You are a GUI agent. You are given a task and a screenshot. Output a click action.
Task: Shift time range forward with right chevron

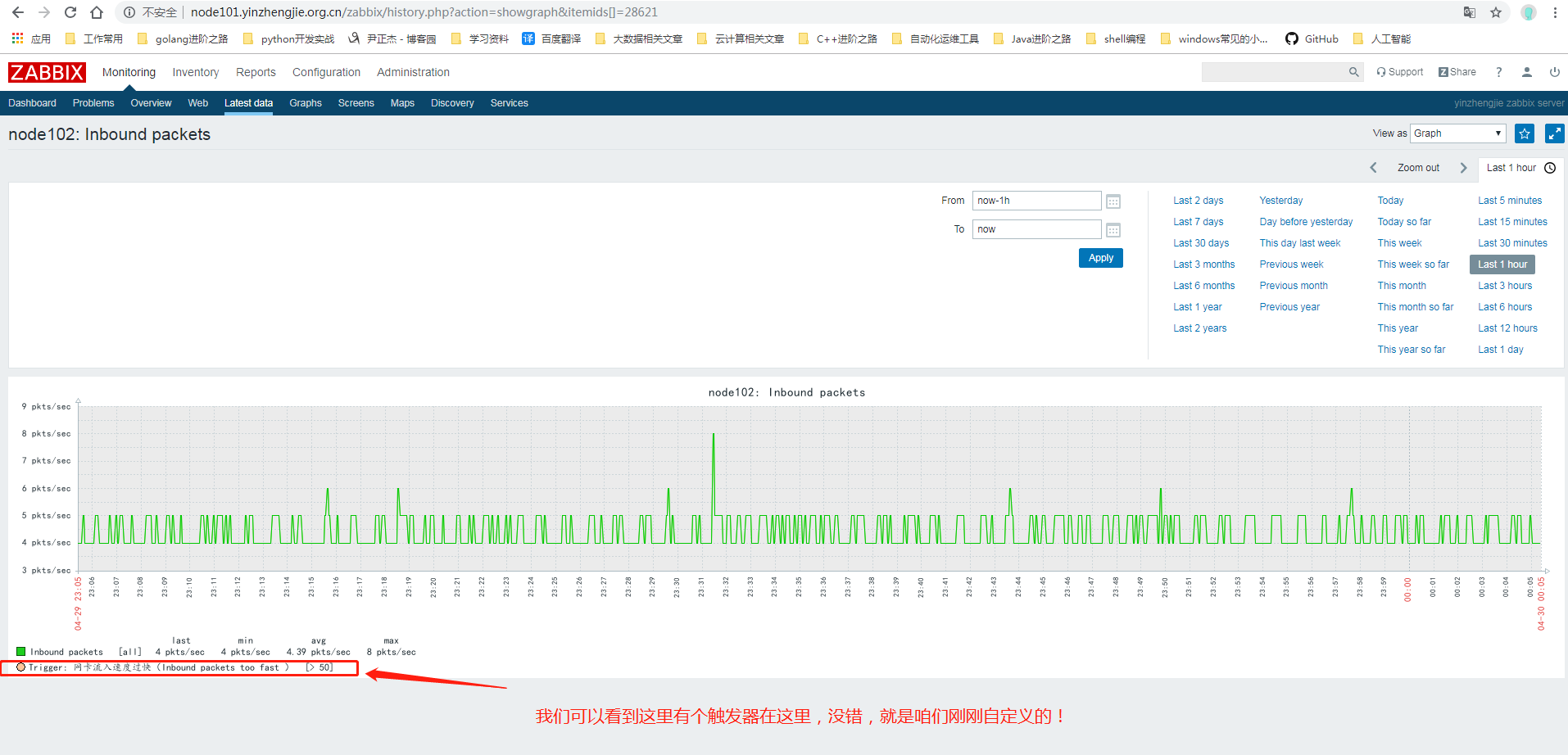click(x=1463, y=168)
